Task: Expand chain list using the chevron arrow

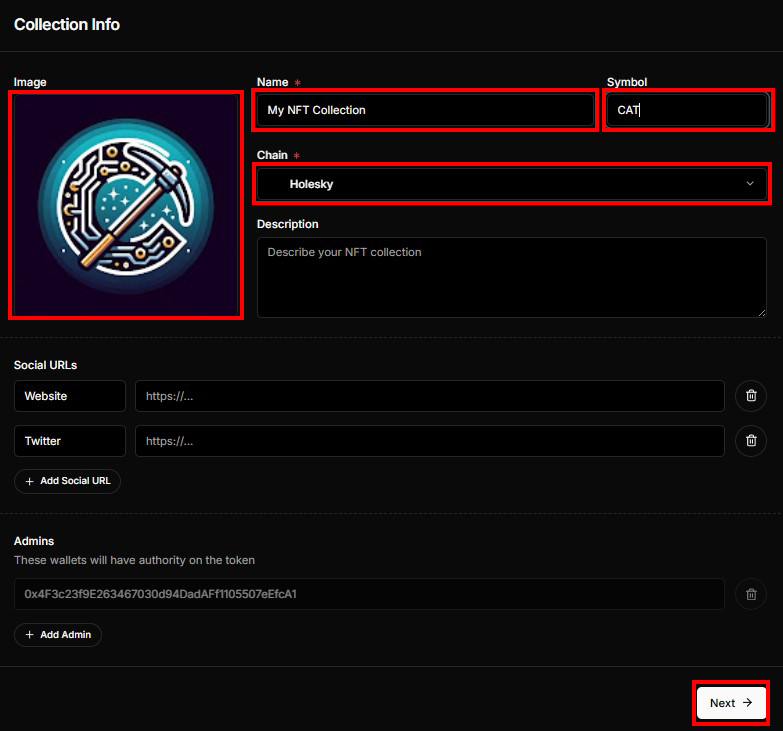Action: 750,184
